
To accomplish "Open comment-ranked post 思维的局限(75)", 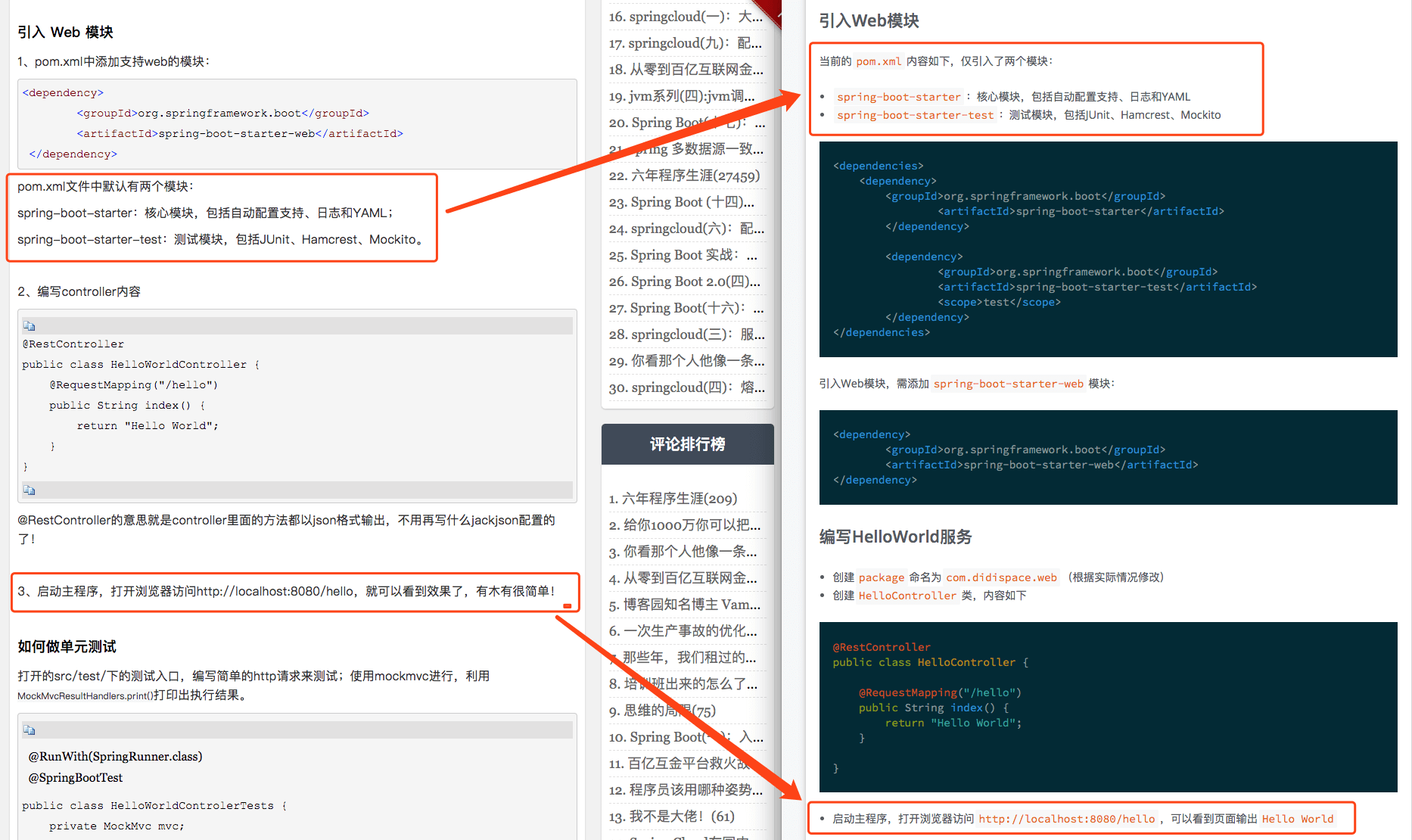I will click(662, 711).
